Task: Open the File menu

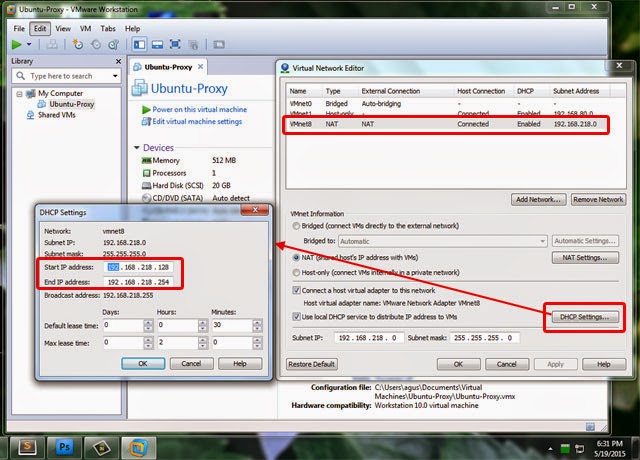Action: coord(19,29)
